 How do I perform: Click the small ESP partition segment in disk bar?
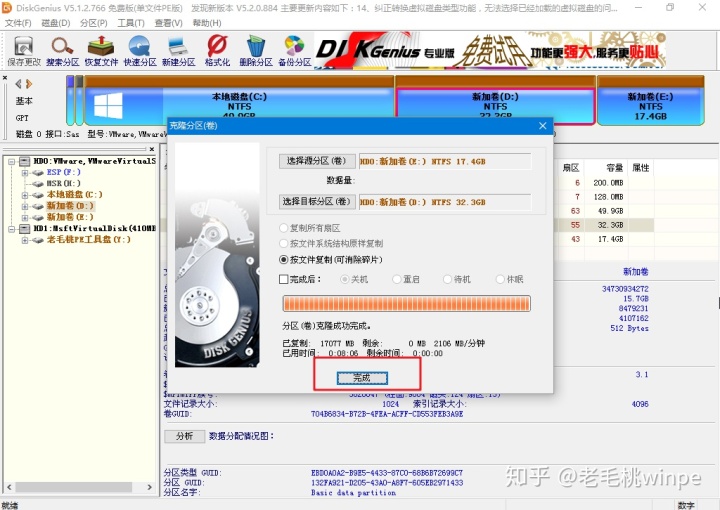coord(70,101)
